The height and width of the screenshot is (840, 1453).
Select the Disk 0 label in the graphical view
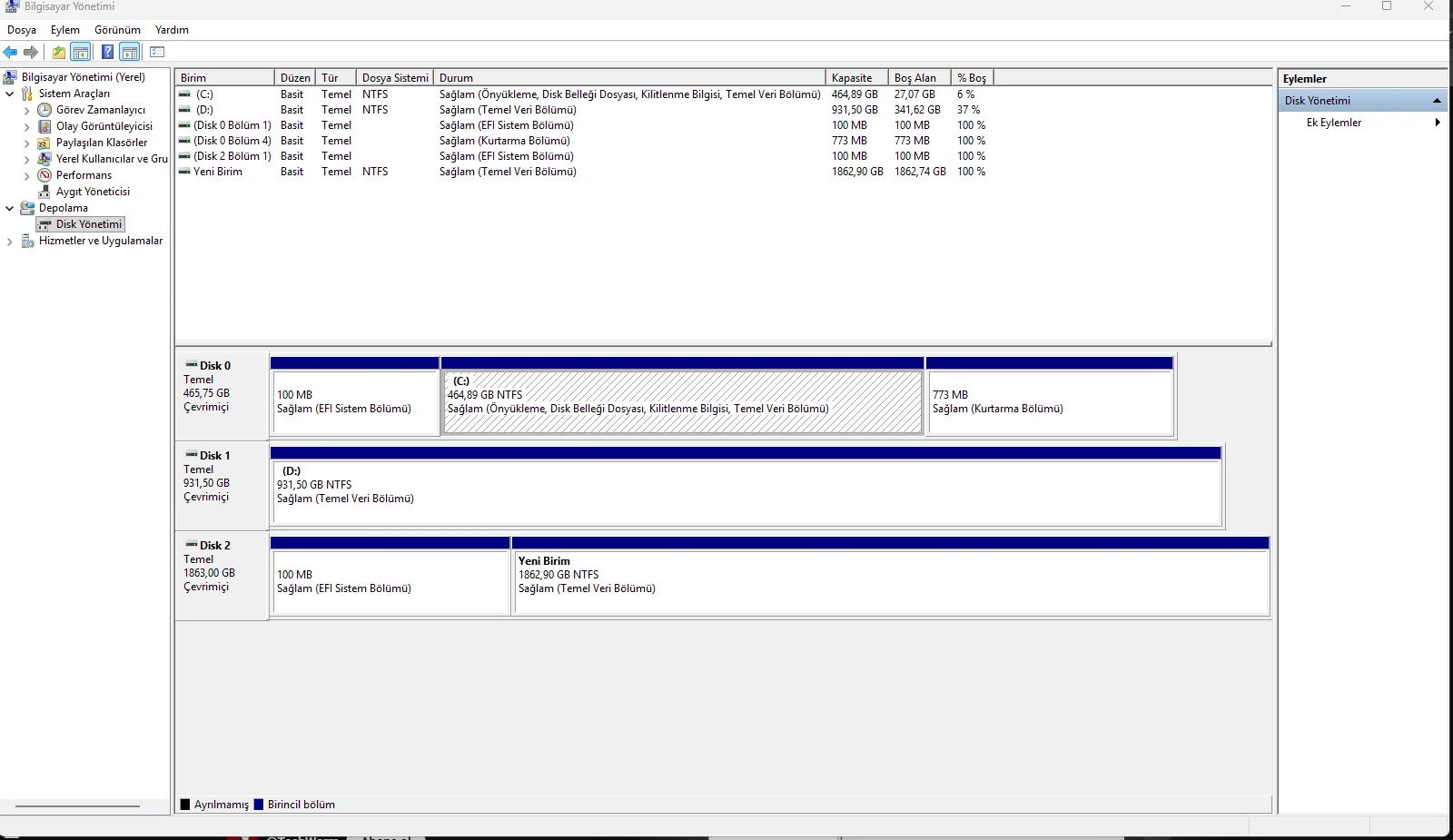[x=215, y=366]
